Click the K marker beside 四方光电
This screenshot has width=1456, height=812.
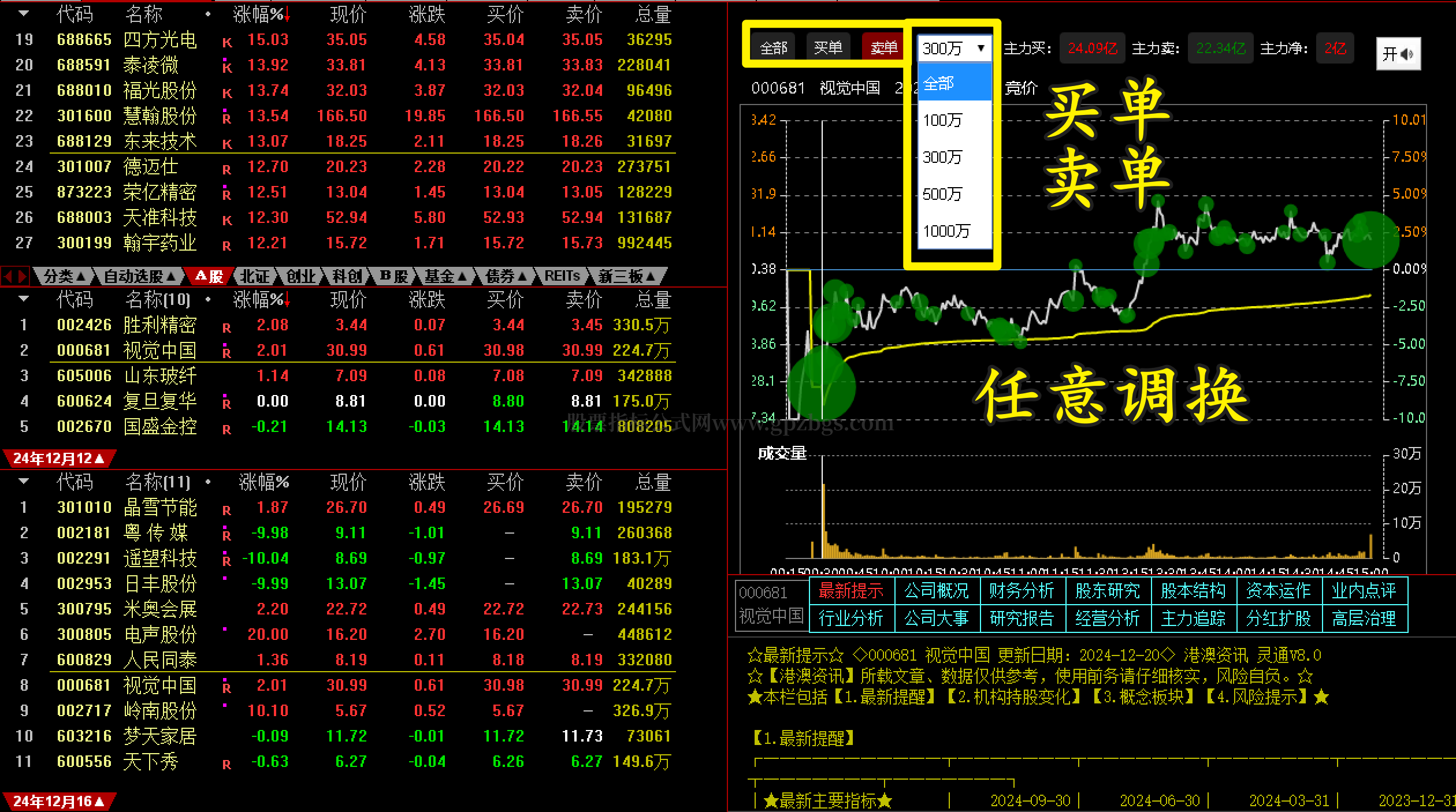pyautogui.click(x=227, y=43)
